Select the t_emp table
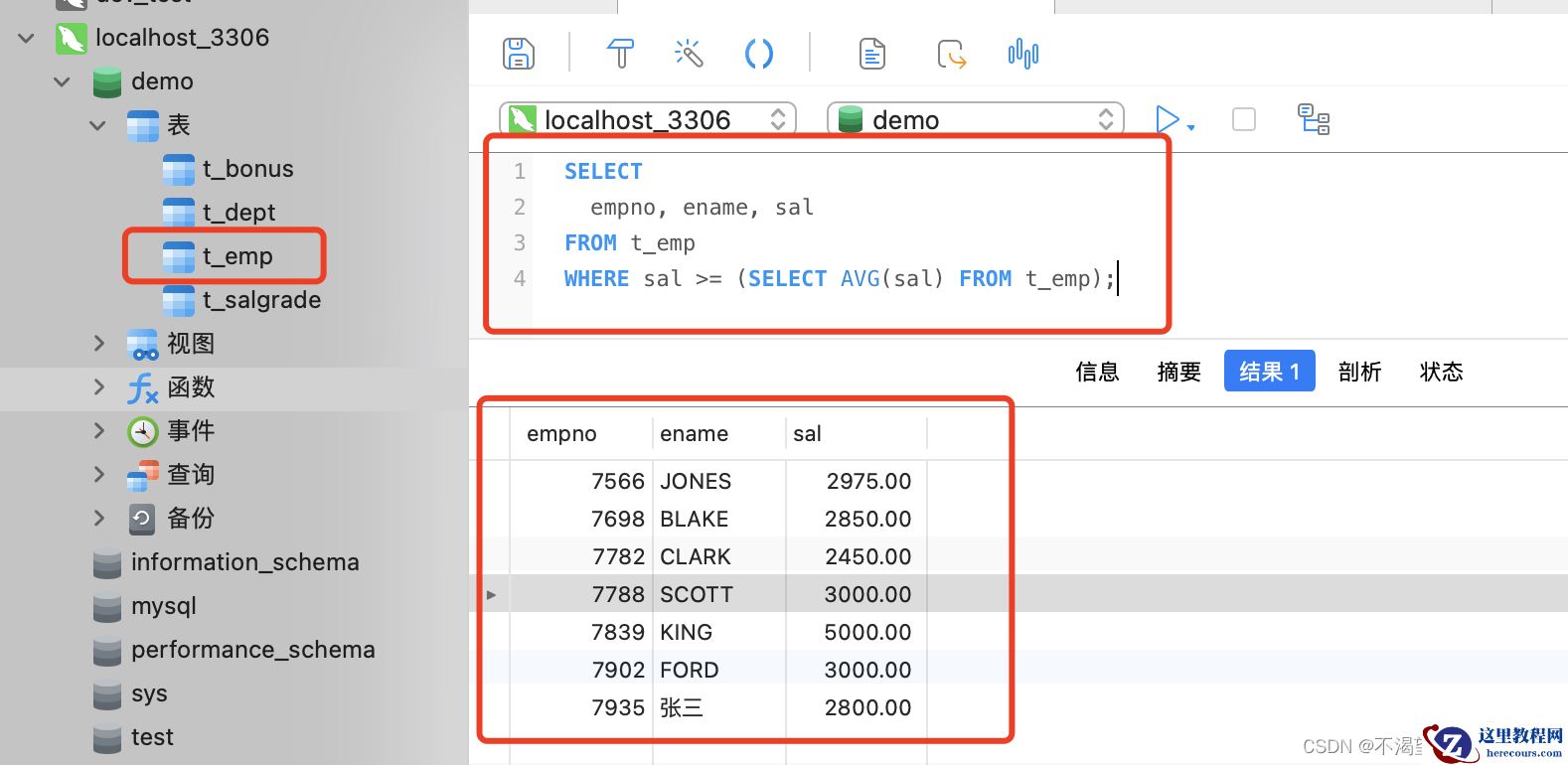Screen dimensions: 1568x765 [236, 256]
